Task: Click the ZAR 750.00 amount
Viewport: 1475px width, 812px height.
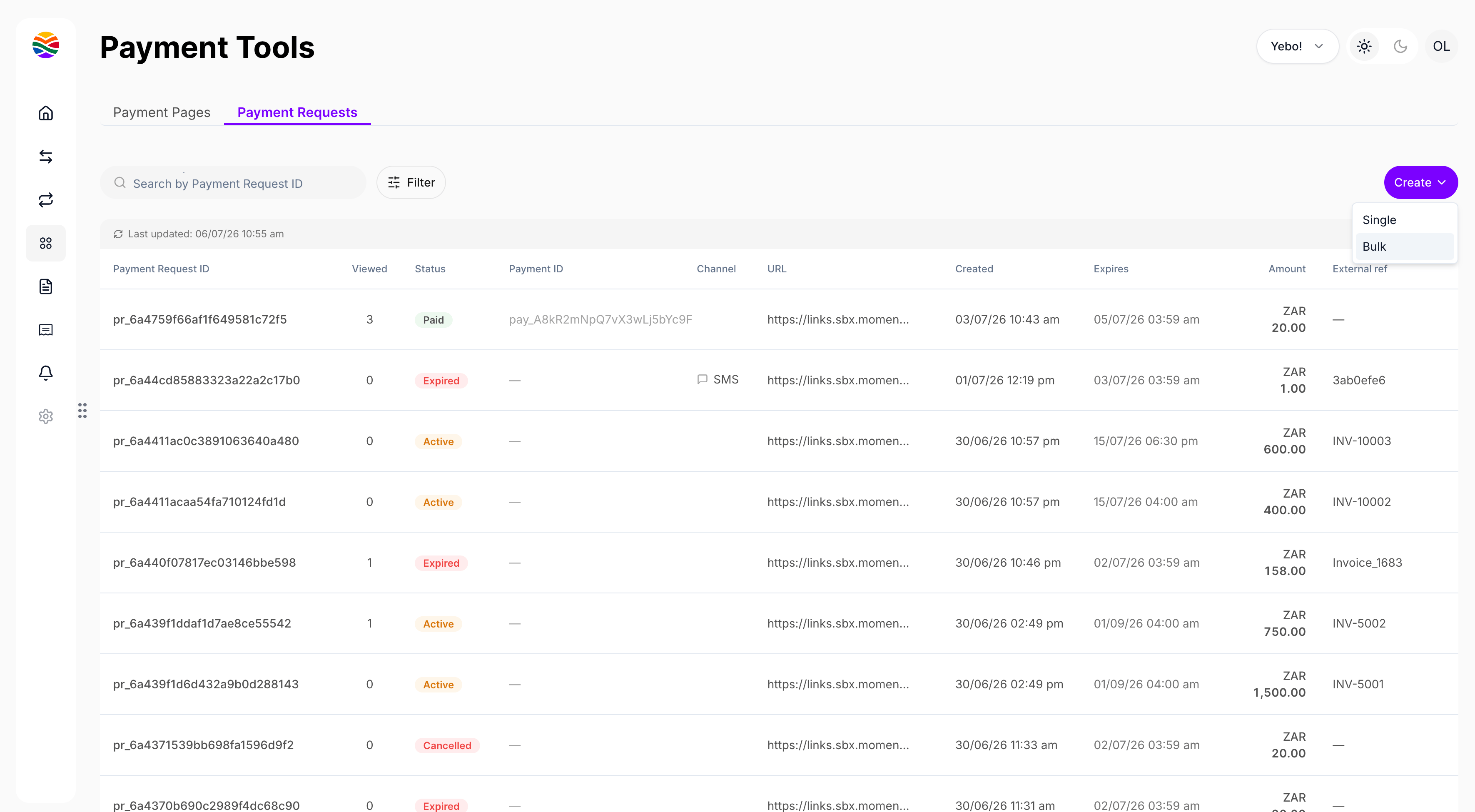Action: [x=1285, y=624]
